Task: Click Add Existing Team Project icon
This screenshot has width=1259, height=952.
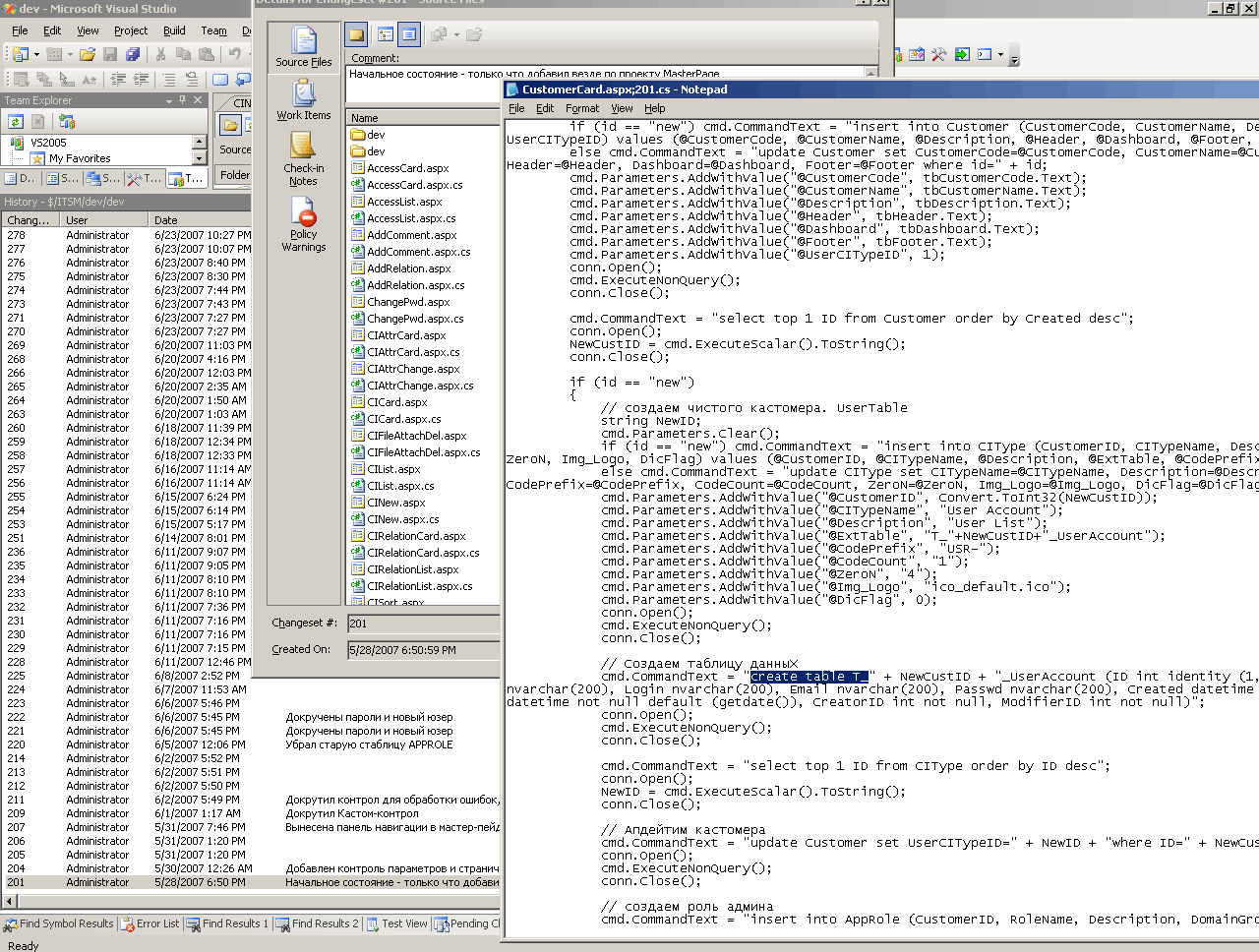Action: (67, 122)
